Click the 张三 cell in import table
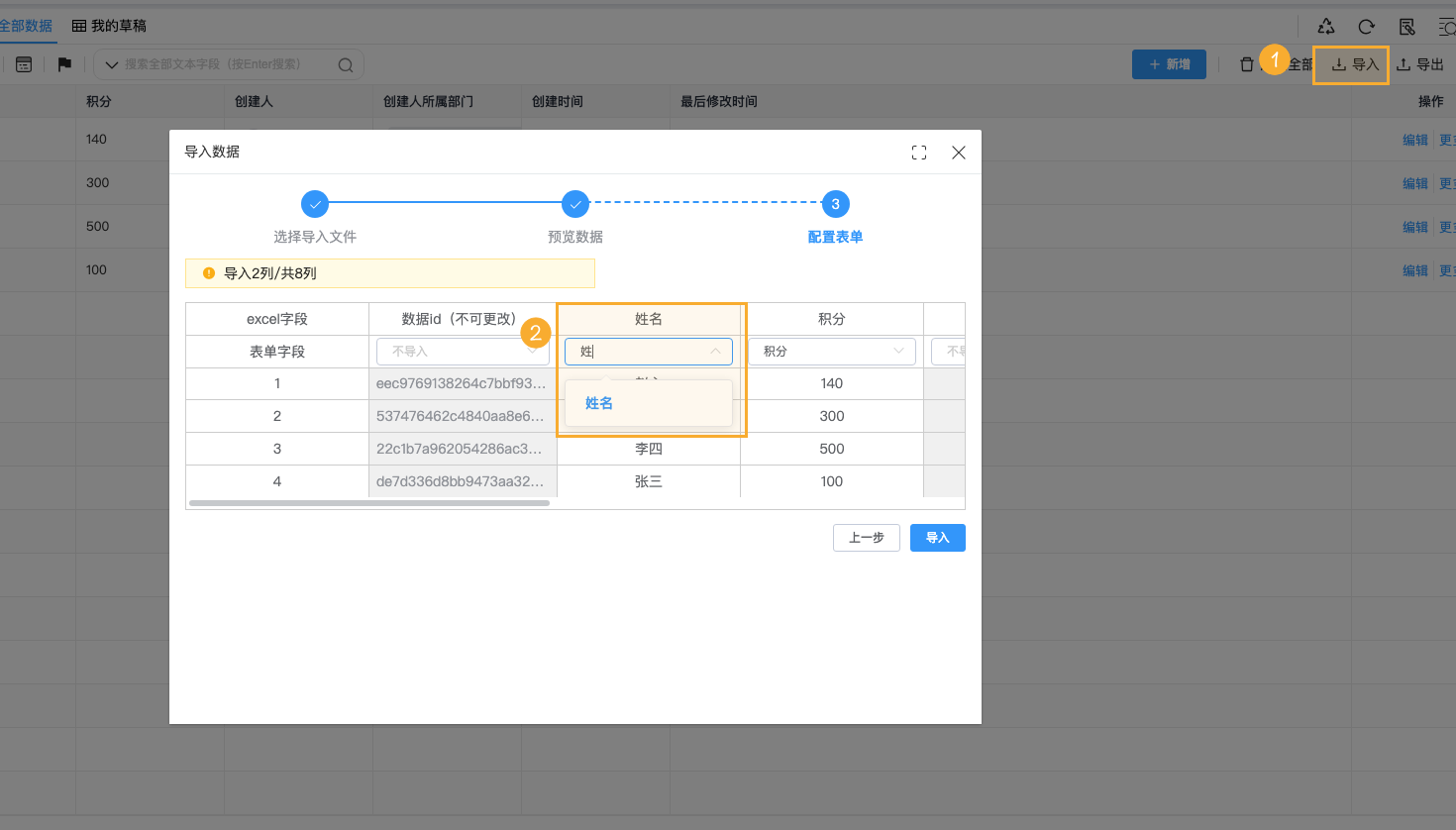The width and height of the screenshot is (1456, 830). [x=649, y=481]
